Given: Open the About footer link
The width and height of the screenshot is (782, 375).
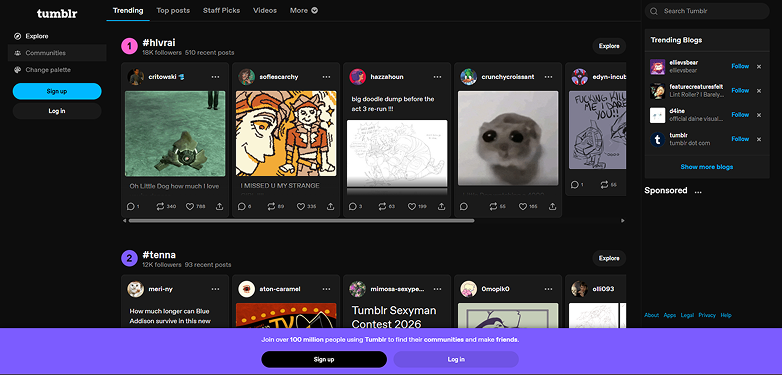Looking at the screenshot, I should tap(651, 315).
